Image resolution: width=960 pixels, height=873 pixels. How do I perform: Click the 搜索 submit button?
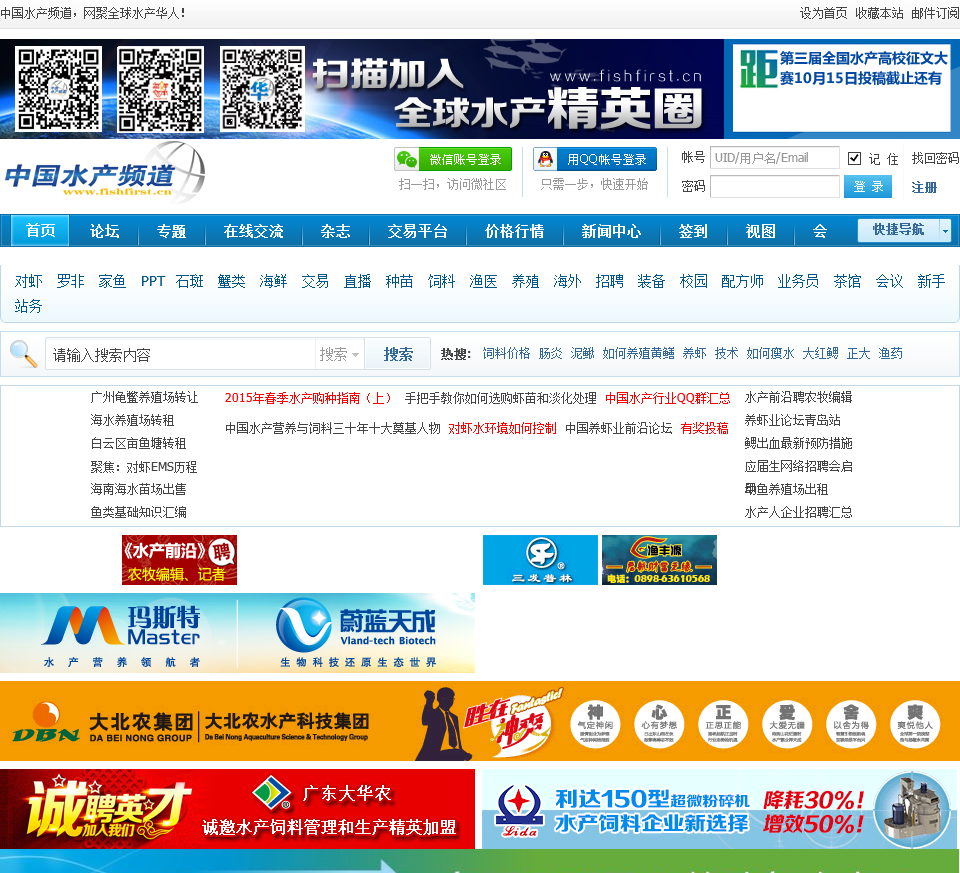tap(398, 354)
